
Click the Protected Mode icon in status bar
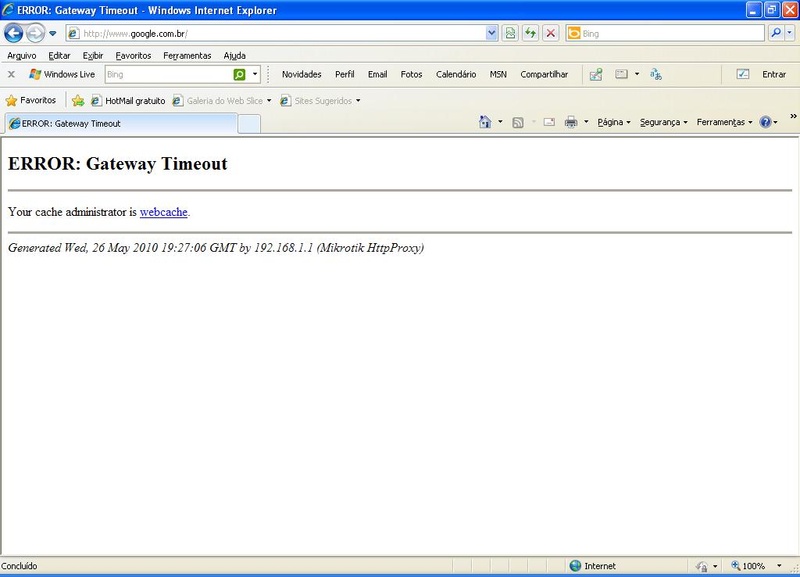[702, 566]
